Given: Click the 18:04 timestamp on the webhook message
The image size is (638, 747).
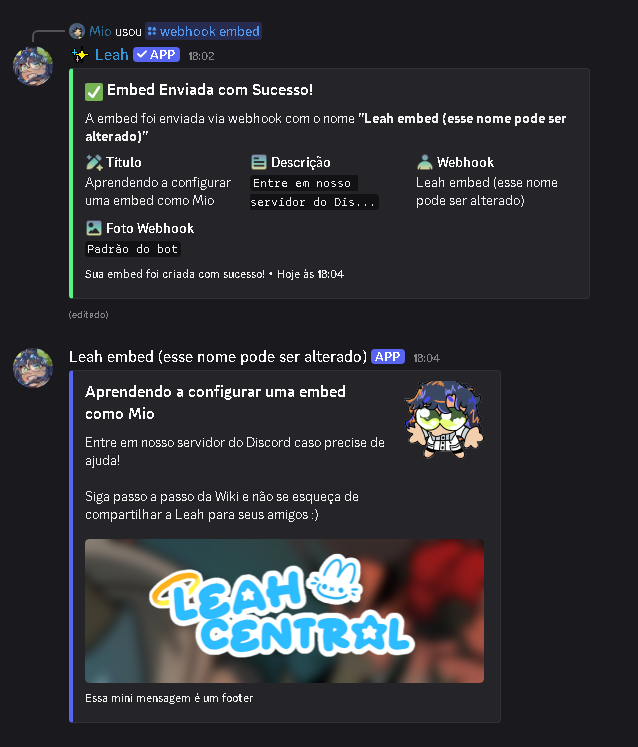Looking at the screenshot, I should point(426,358).
